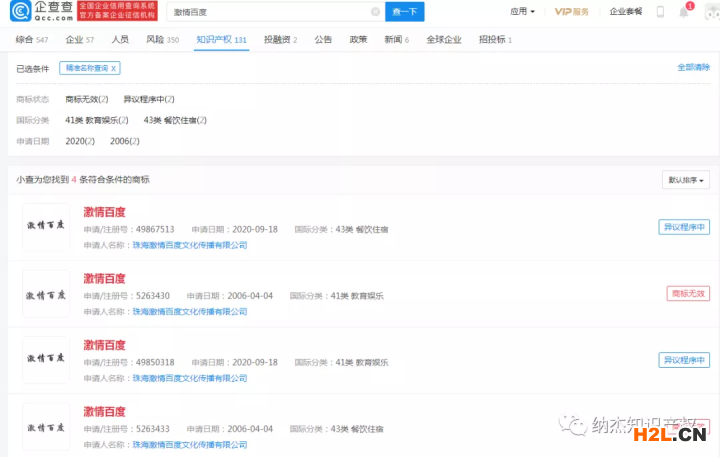Open the notification bell icon
Image resolution: width=720 pixels, height=457 pixels.
pyautogui.click(x=684, y=12)
